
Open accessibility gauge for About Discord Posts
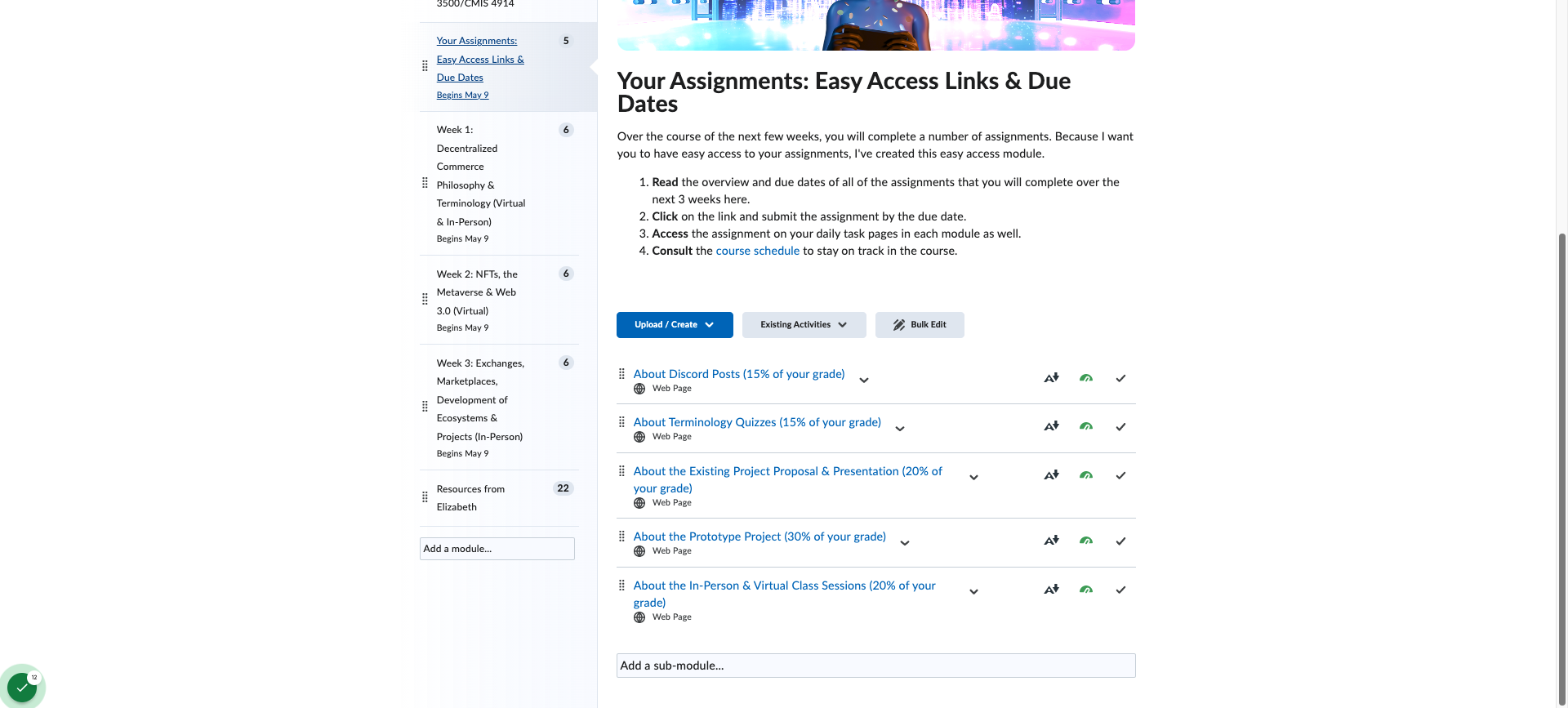point(1086,378)
